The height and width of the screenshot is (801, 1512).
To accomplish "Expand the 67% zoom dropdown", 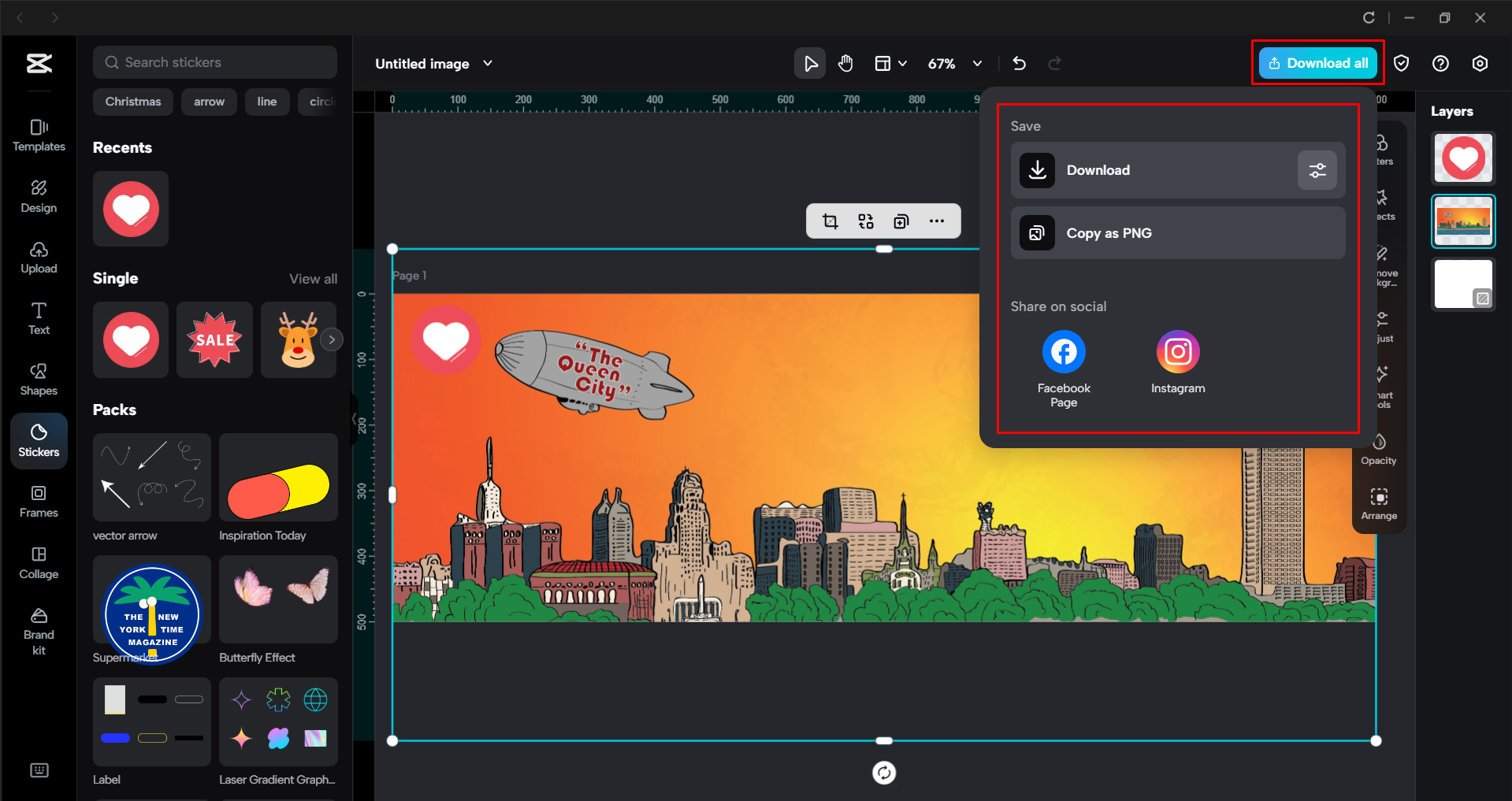I will click(x=977, y=63).
